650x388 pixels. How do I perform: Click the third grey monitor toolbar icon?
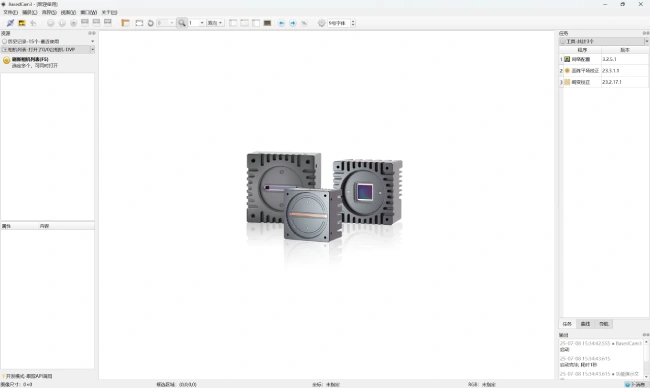108,22
